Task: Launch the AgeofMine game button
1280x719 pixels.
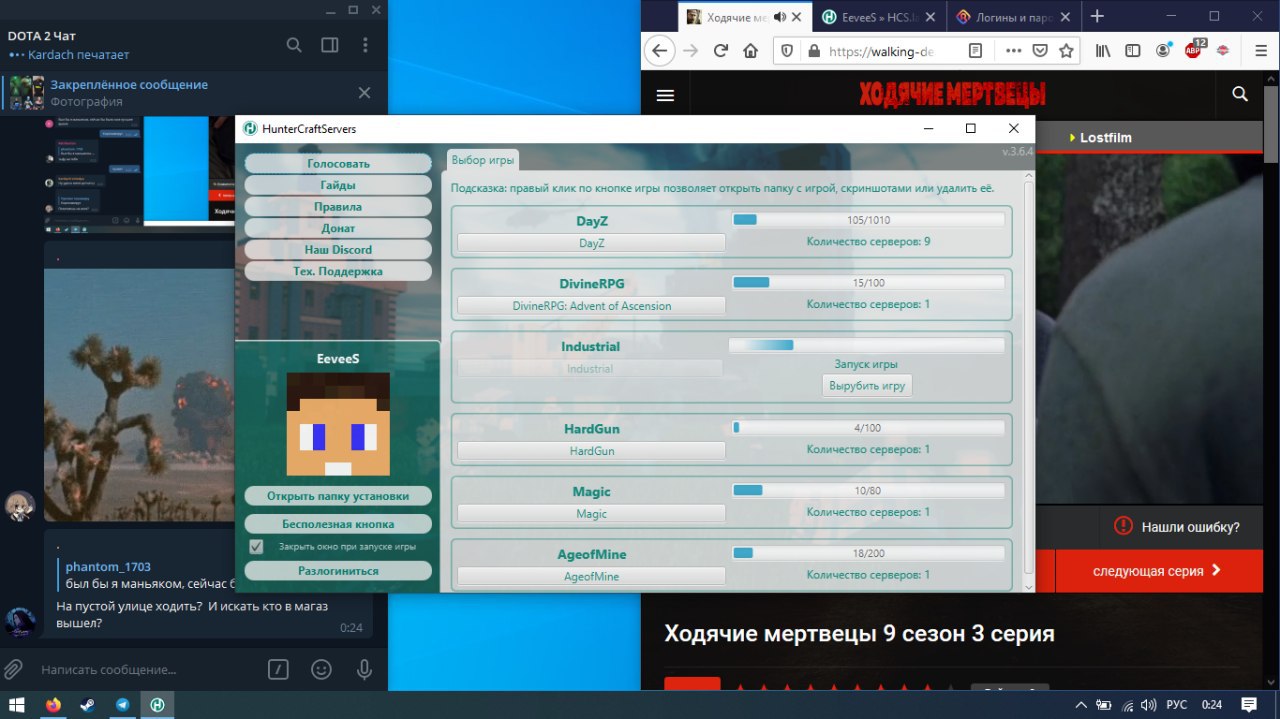Action: (x=591, y=577)
